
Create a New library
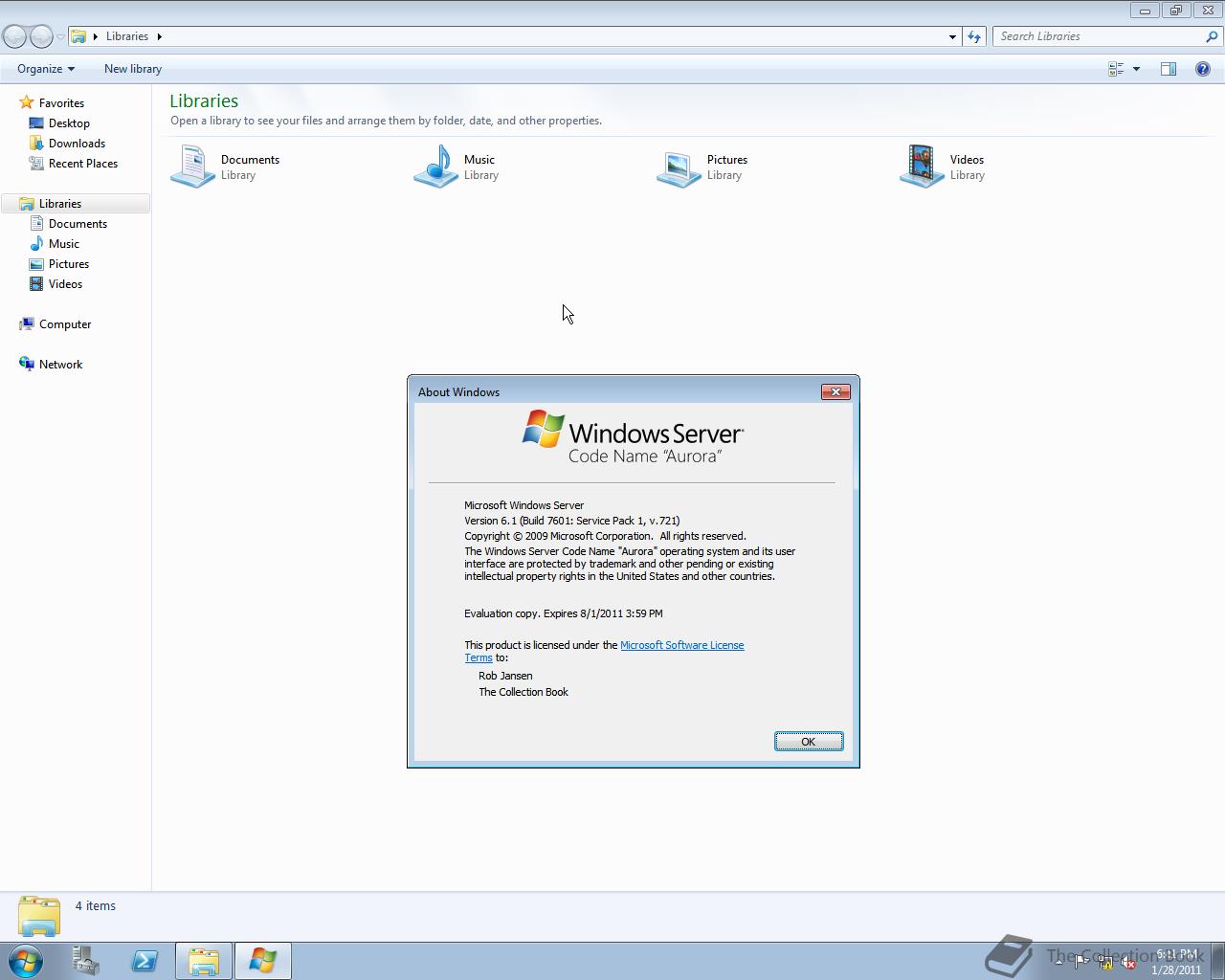(x=133, y=69)
